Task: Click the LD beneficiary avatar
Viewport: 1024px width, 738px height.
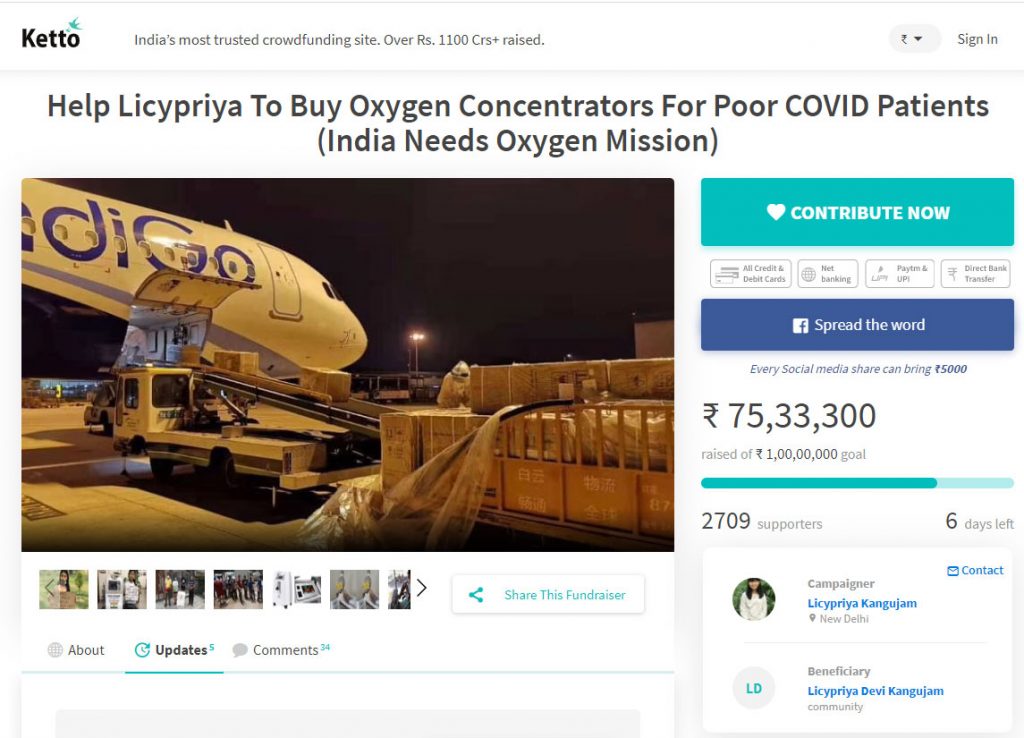Action: click(x=753, y=688)
